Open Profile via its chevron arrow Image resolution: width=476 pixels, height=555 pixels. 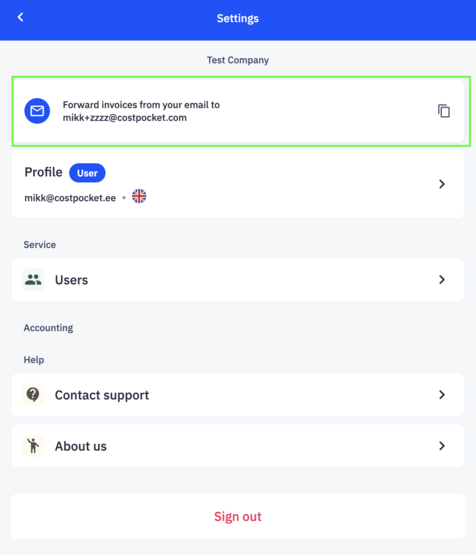point(442,184)
